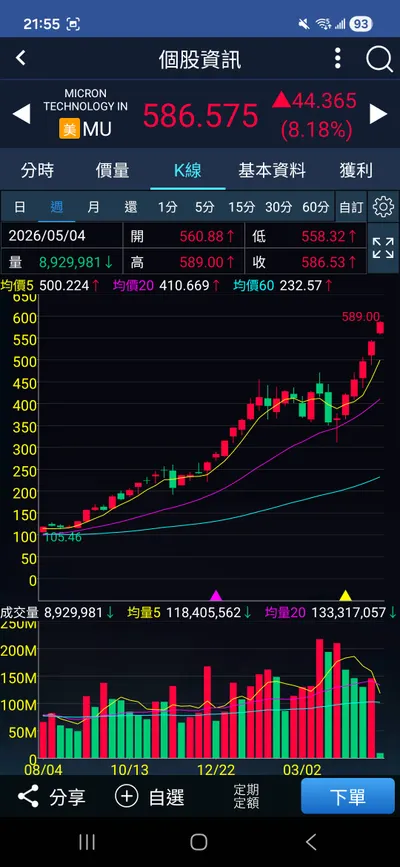The width and height of the screenshot is (400, 867).
Task: Tap the Android home button
Action: tap(199, 842)
